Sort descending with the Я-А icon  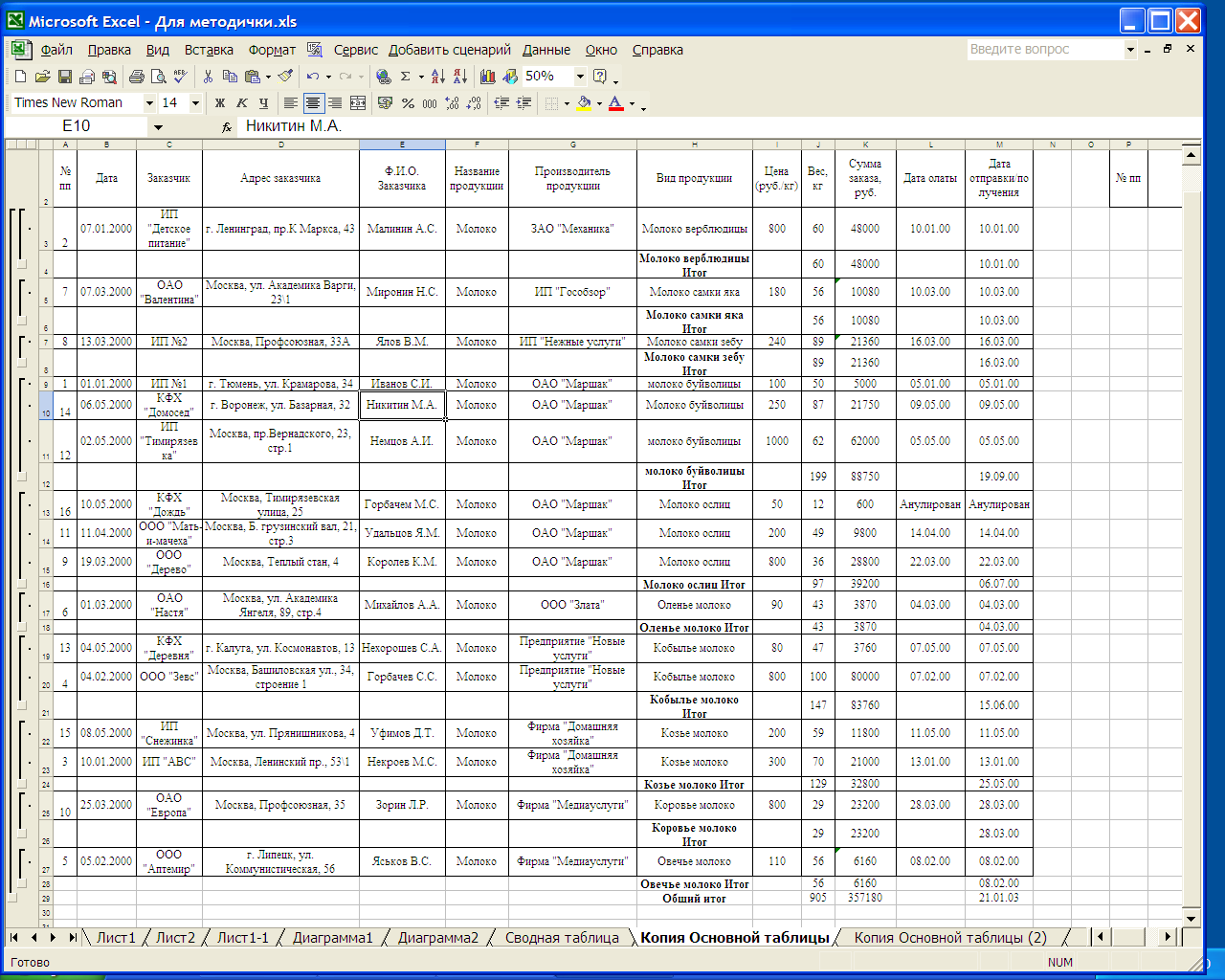tap(459, 77)
